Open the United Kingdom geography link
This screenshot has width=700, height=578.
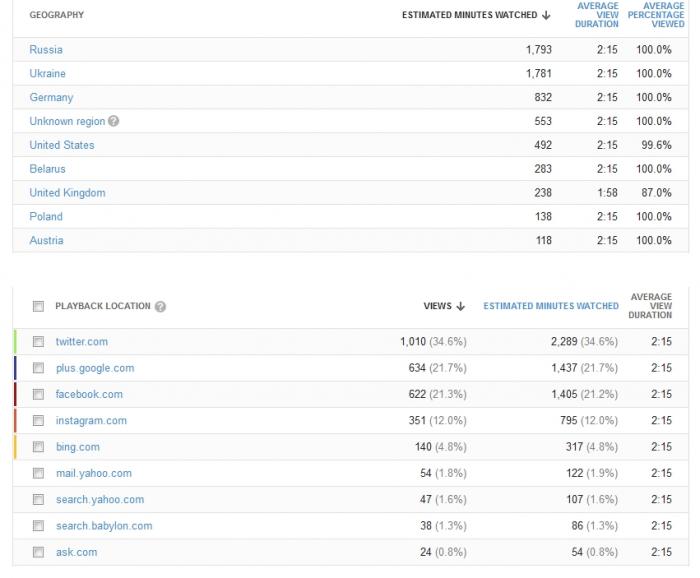pyautogui.click(x=67, y=193)
